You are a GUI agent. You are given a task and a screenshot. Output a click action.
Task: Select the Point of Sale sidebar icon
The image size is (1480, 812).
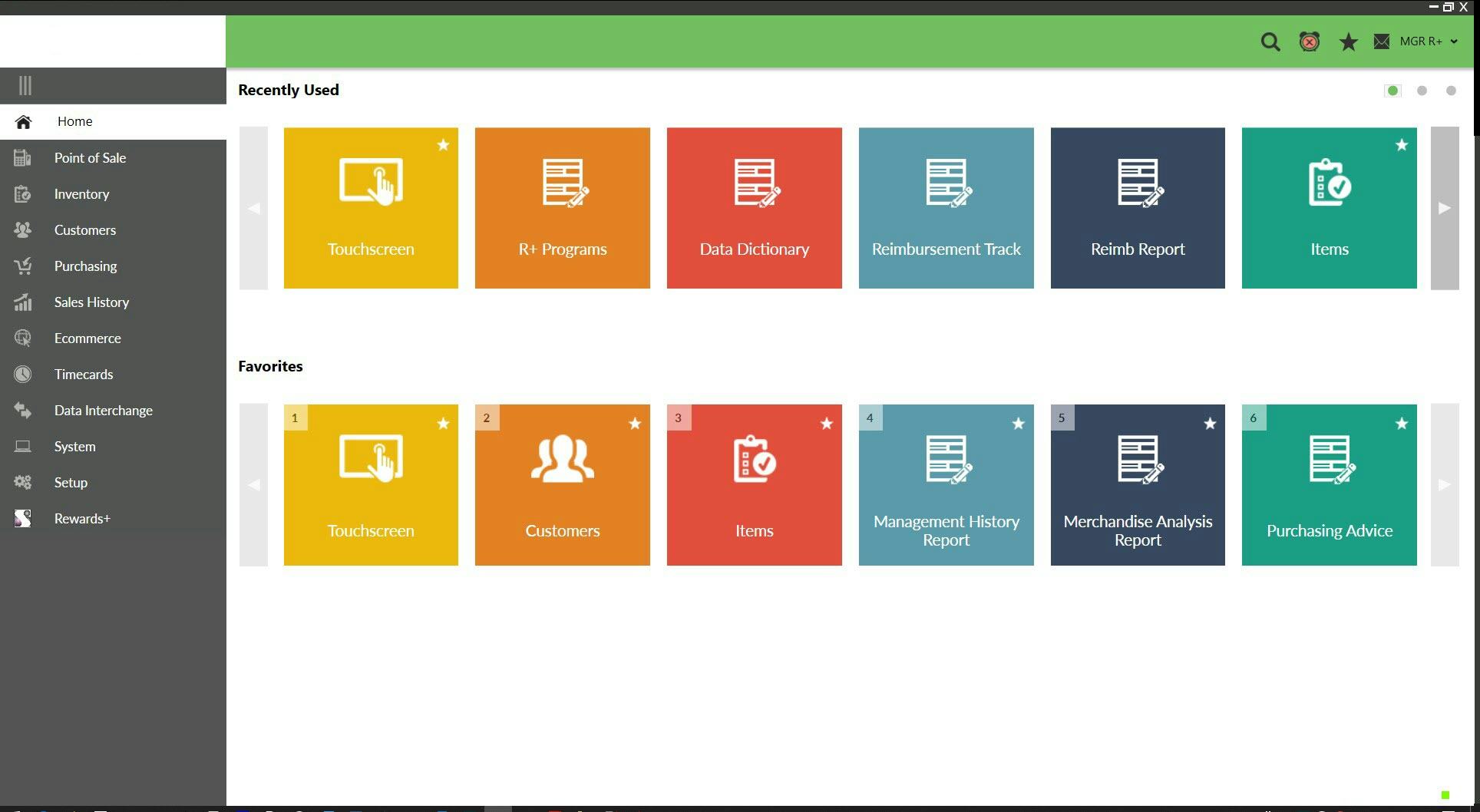pos(23,157)
